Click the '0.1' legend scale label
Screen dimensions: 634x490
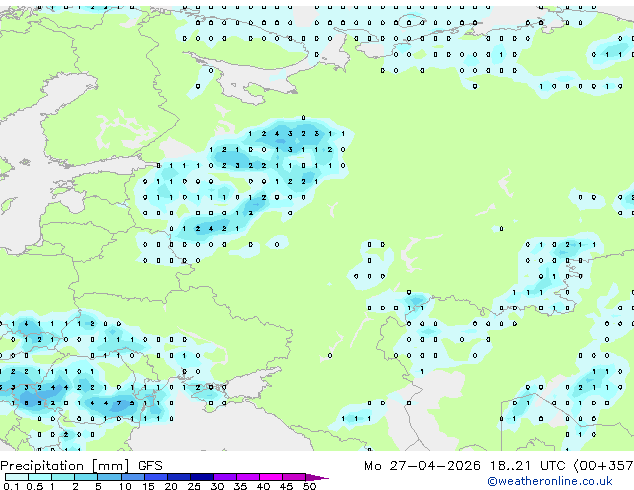(11, 486)
